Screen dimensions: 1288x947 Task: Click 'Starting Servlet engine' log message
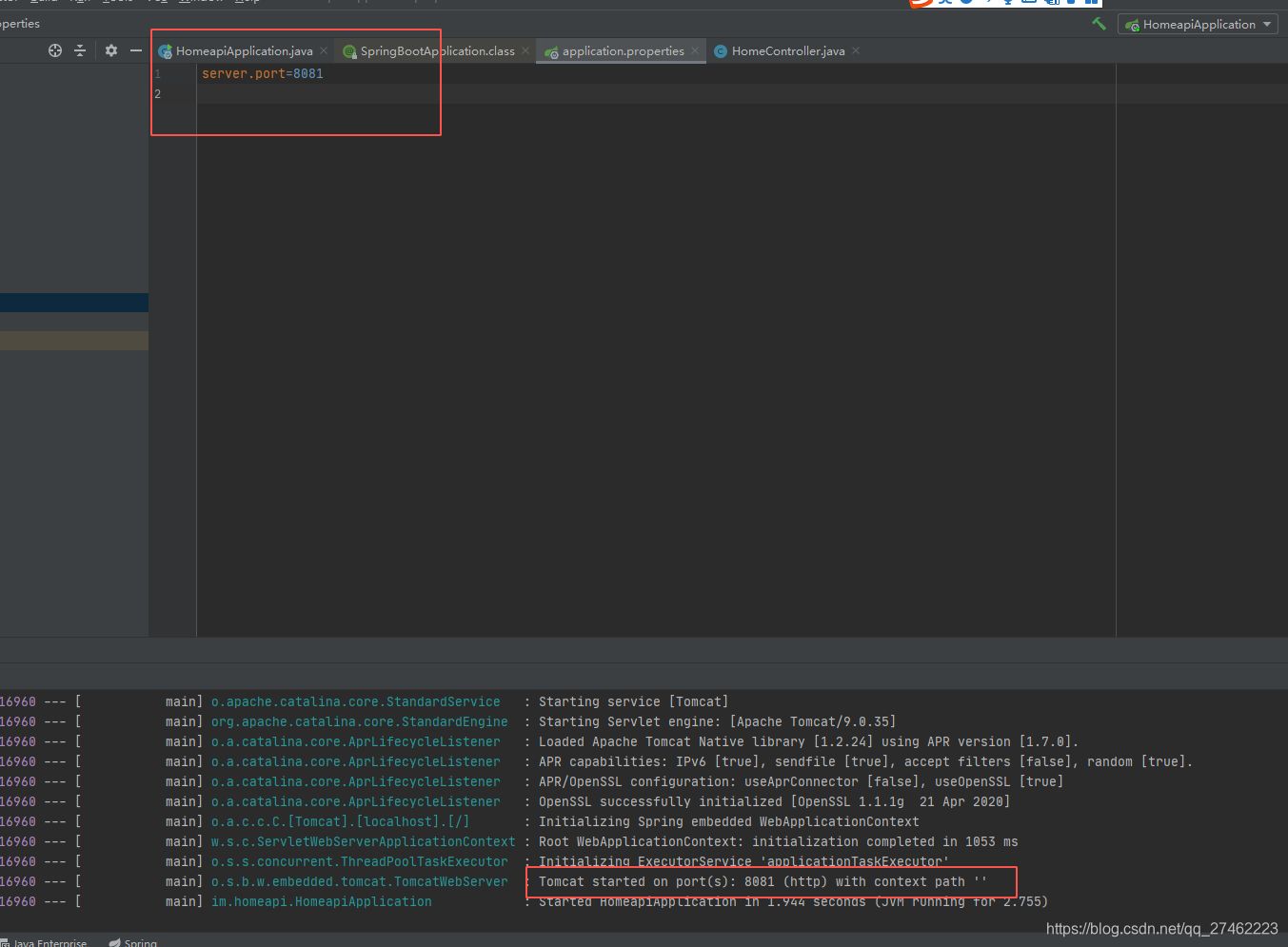click(717, 722)
